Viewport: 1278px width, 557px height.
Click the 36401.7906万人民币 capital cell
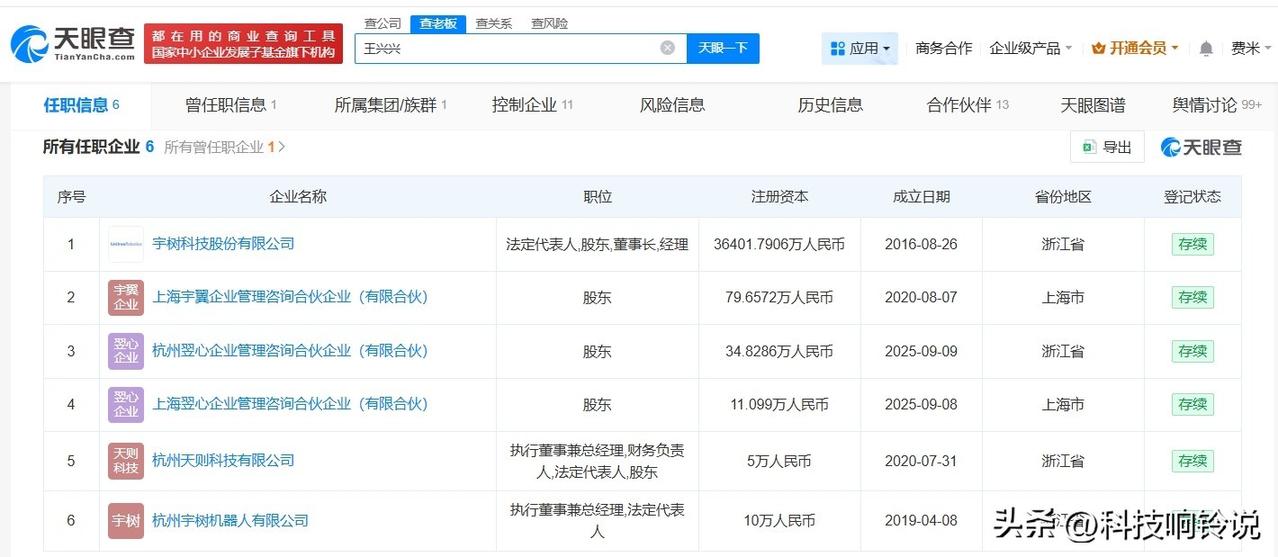pyautogui.click(x=780, y=244)
